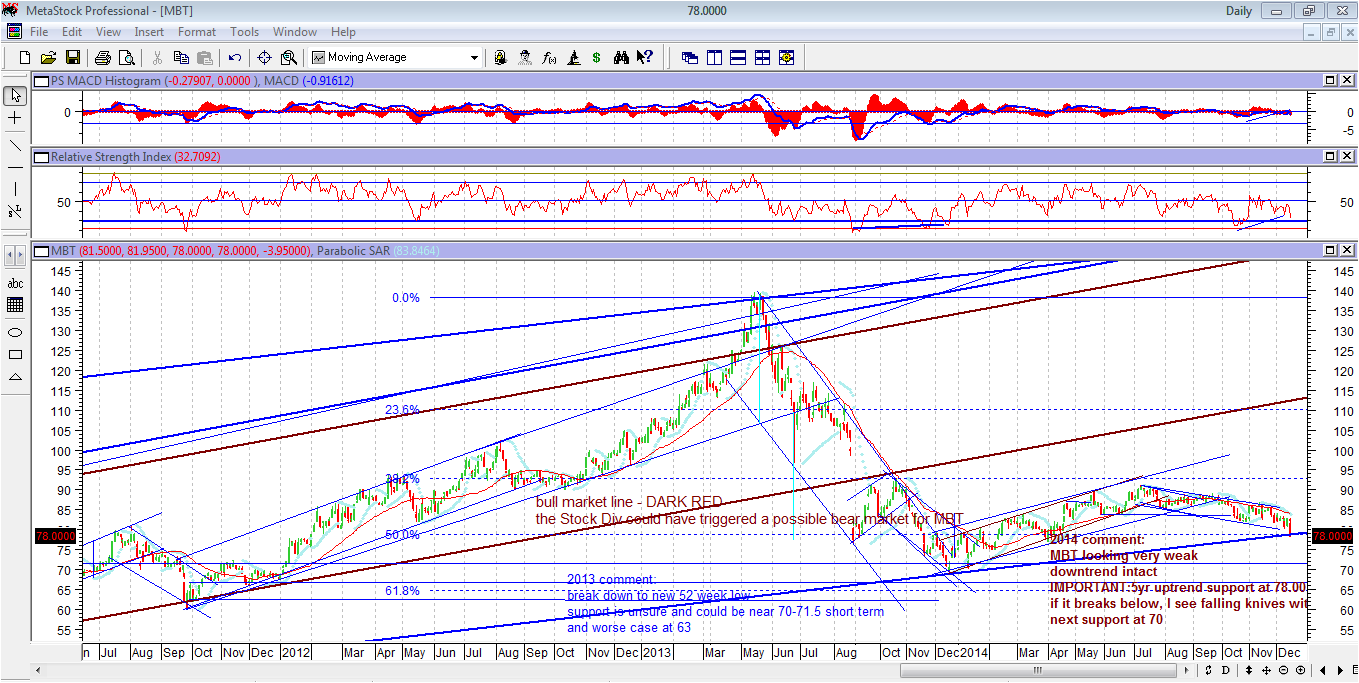The image size is (1359, 683).
Task: Open the Tools menu
Action: coord(244,31)
